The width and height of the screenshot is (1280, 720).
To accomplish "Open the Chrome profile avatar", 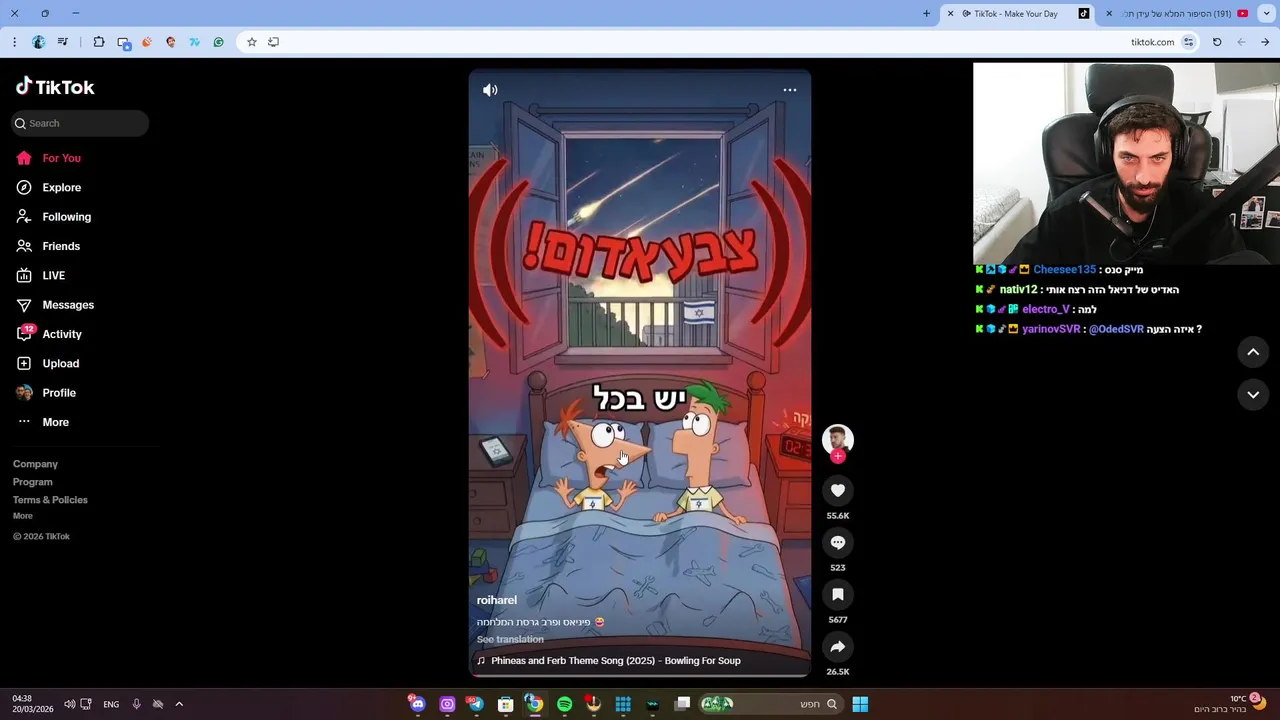I will pos(39,42).
